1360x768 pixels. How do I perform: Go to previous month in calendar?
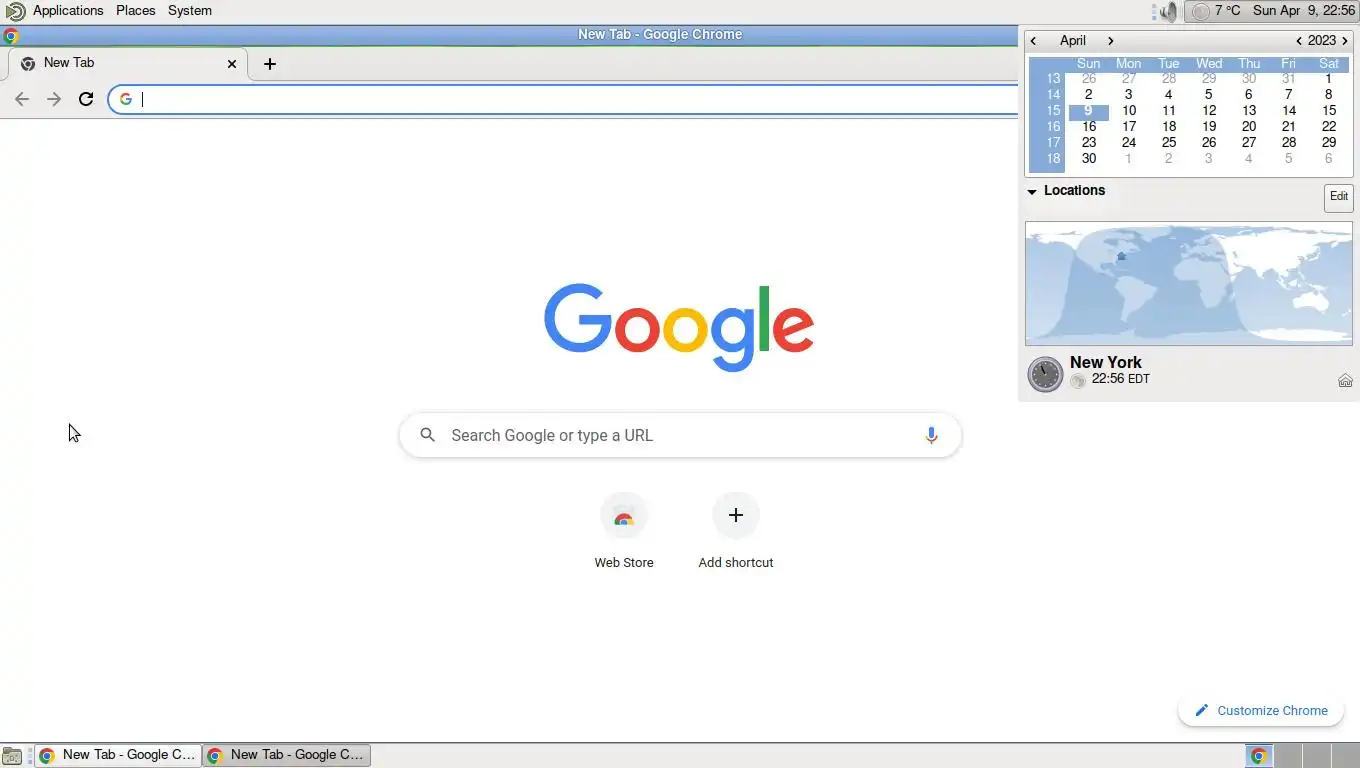pyautogui.click(x=1034, y=41)
